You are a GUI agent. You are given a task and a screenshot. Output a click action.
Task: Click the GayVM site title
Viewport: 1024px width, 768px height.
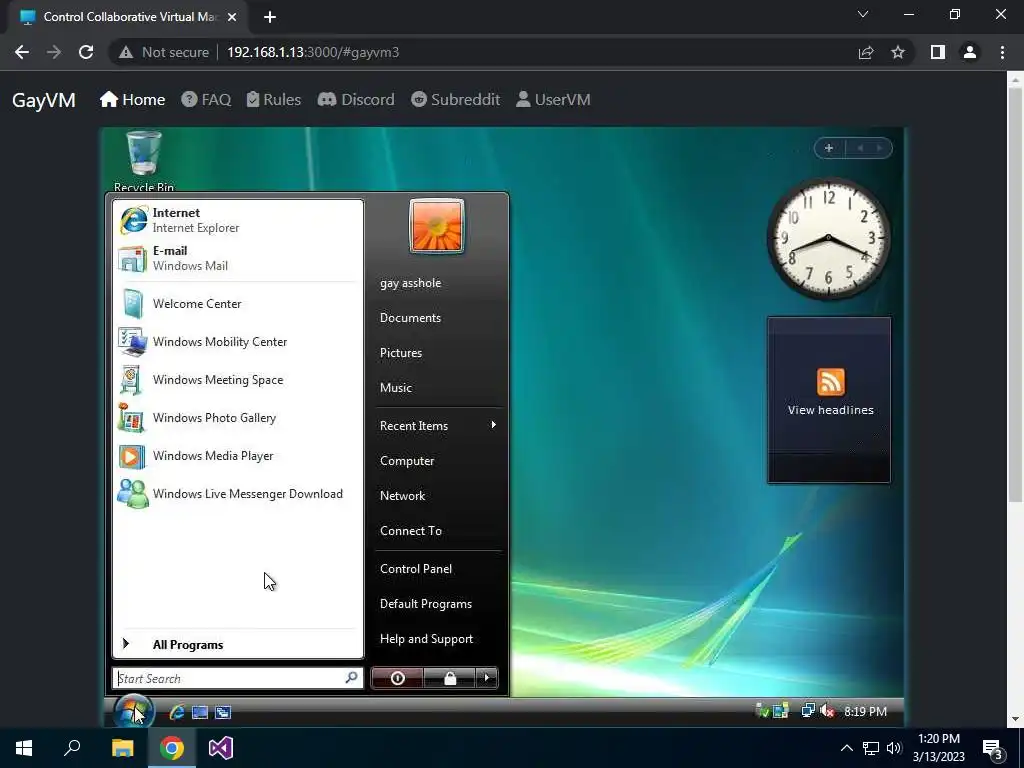pos(44,100)
